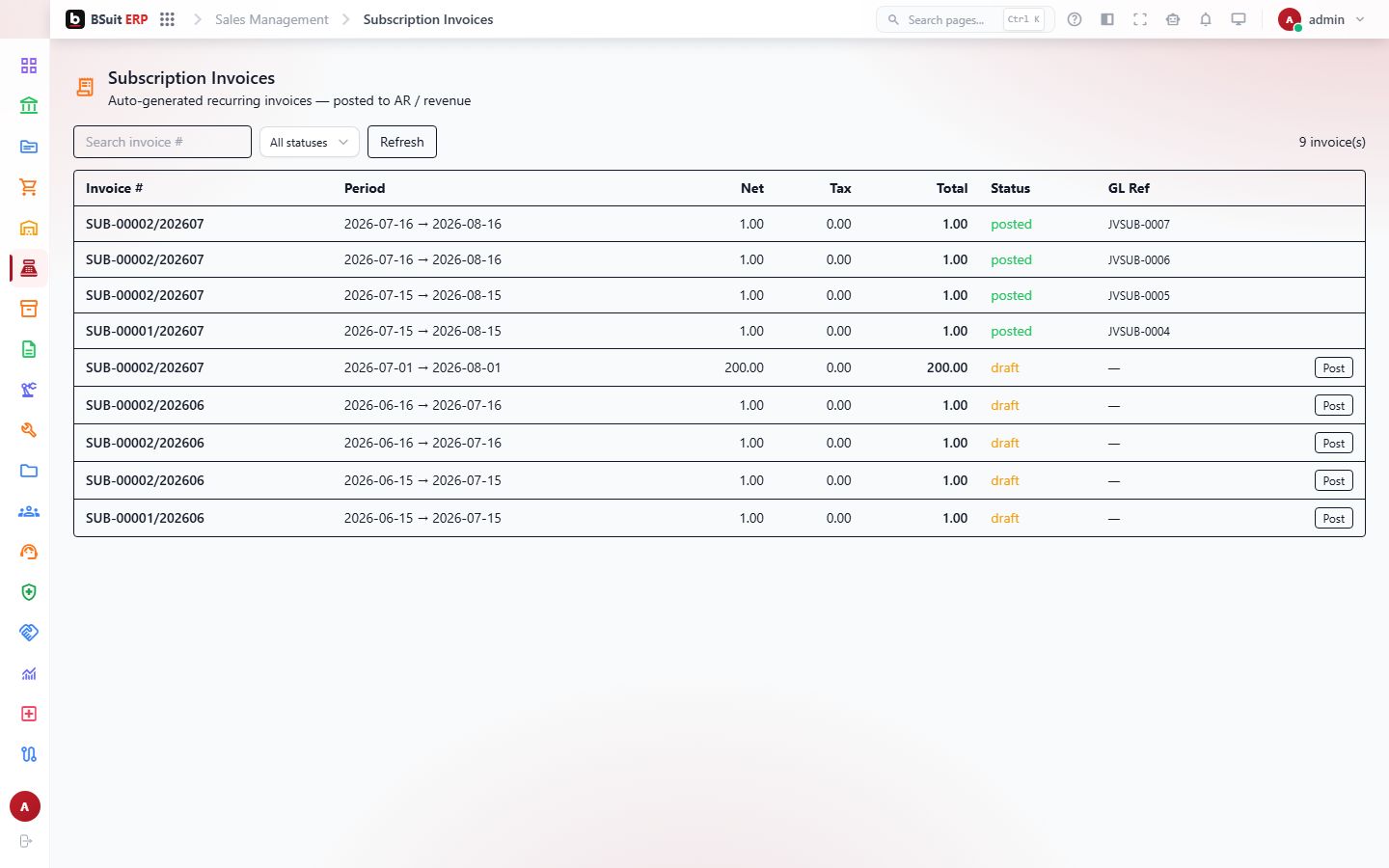Screen dimensions: 1389x868
Task: Click the monitor display icon in top bar
Action: coord(1239,19)
